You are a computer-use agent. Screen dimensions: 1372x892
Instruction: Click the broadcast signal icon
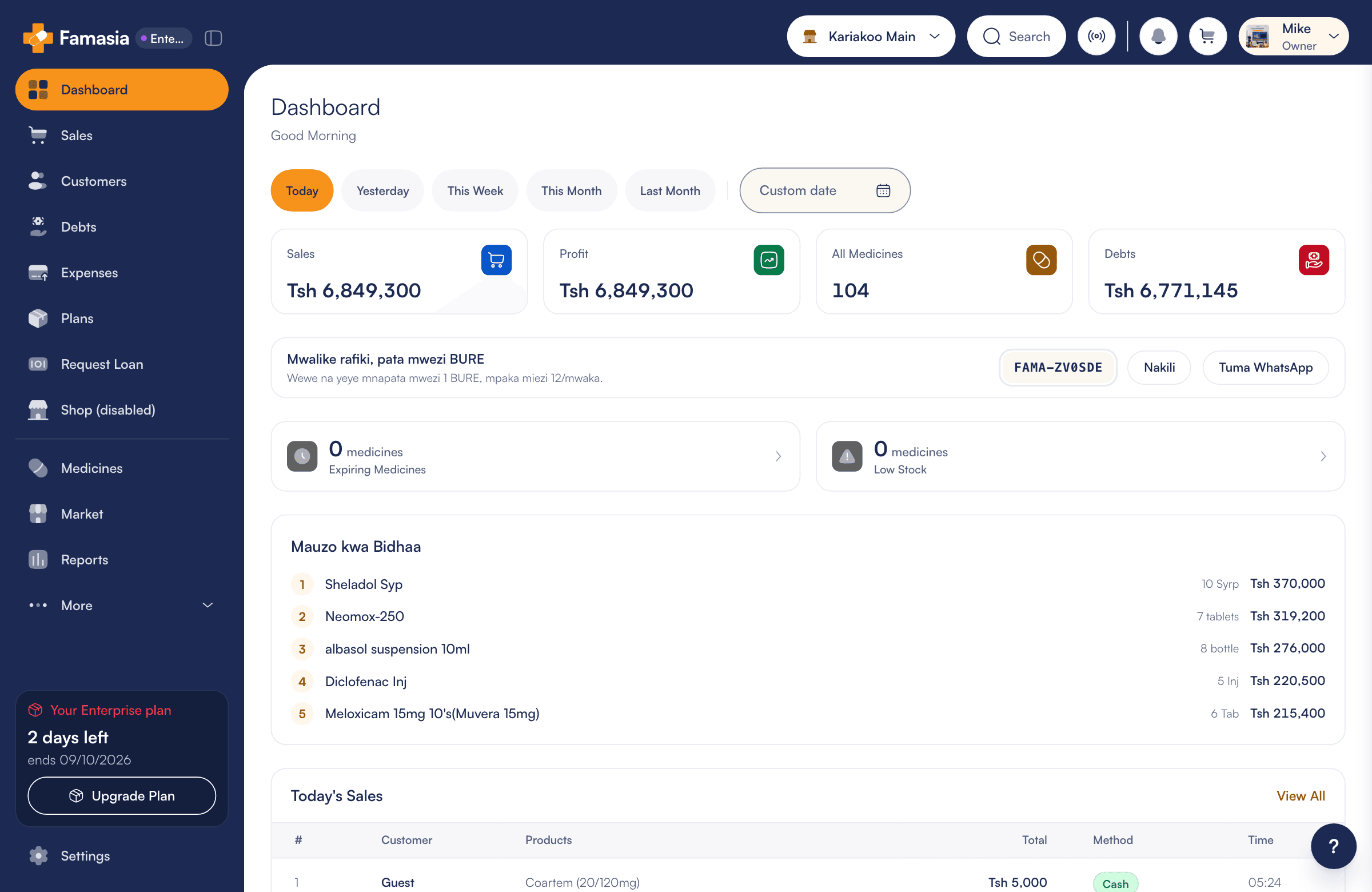click(x=1096, y=37)
